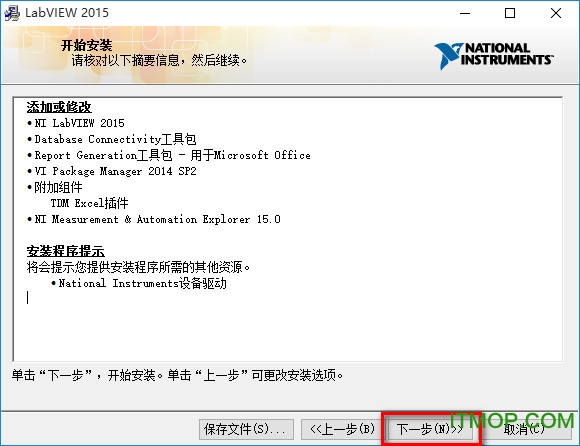Screen dimensions: 580x446
Task: Go back with <<上一步(B) button
Action: (342, 429)
